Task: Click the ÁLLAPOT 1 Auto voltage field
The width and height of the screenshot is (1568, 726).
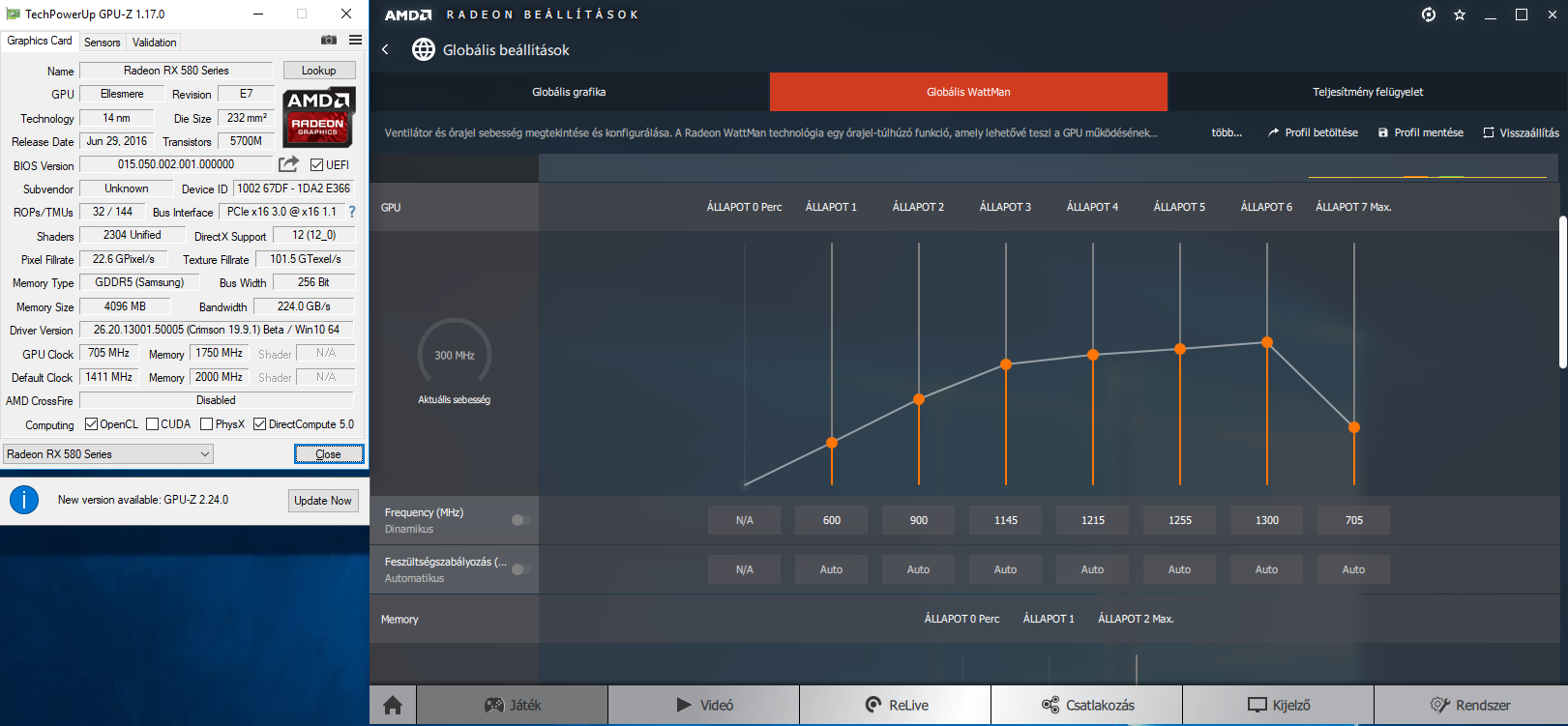Action: tap(832, 569)
